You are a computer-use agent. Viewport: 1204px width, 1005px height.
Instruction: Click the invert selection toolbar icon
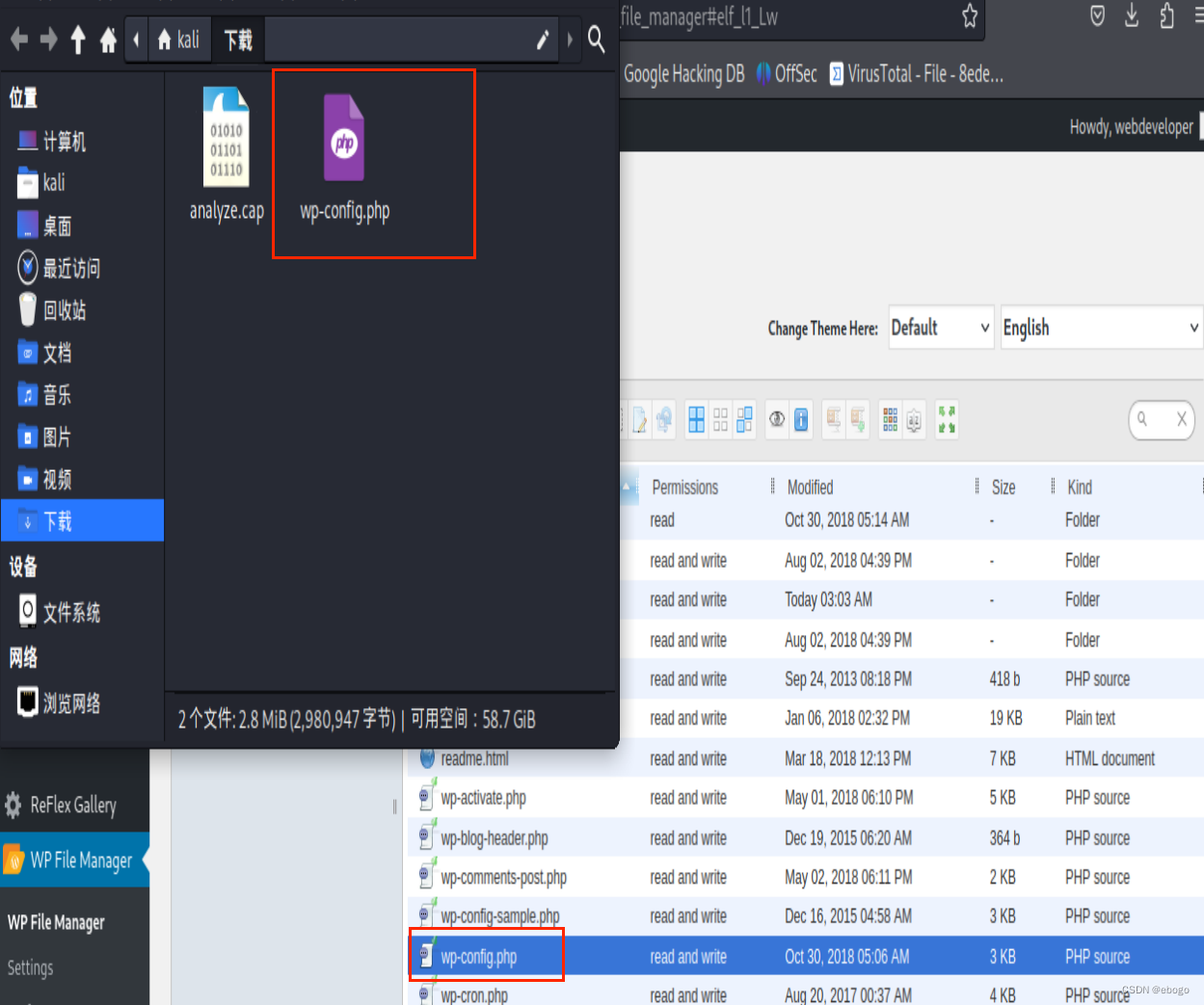point(744,419)
